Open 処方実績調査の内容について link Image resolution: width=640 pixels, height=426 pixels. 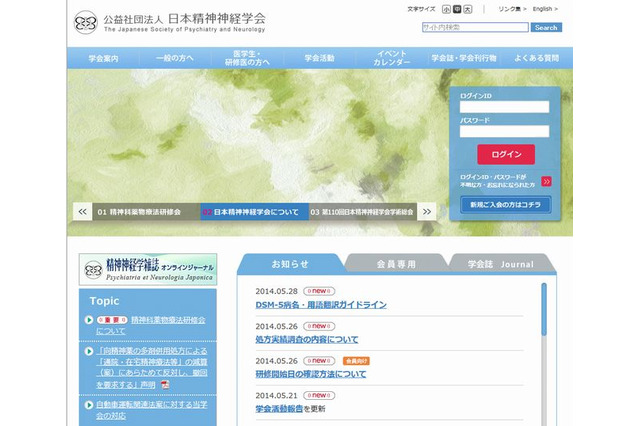(x=307, y=339)
